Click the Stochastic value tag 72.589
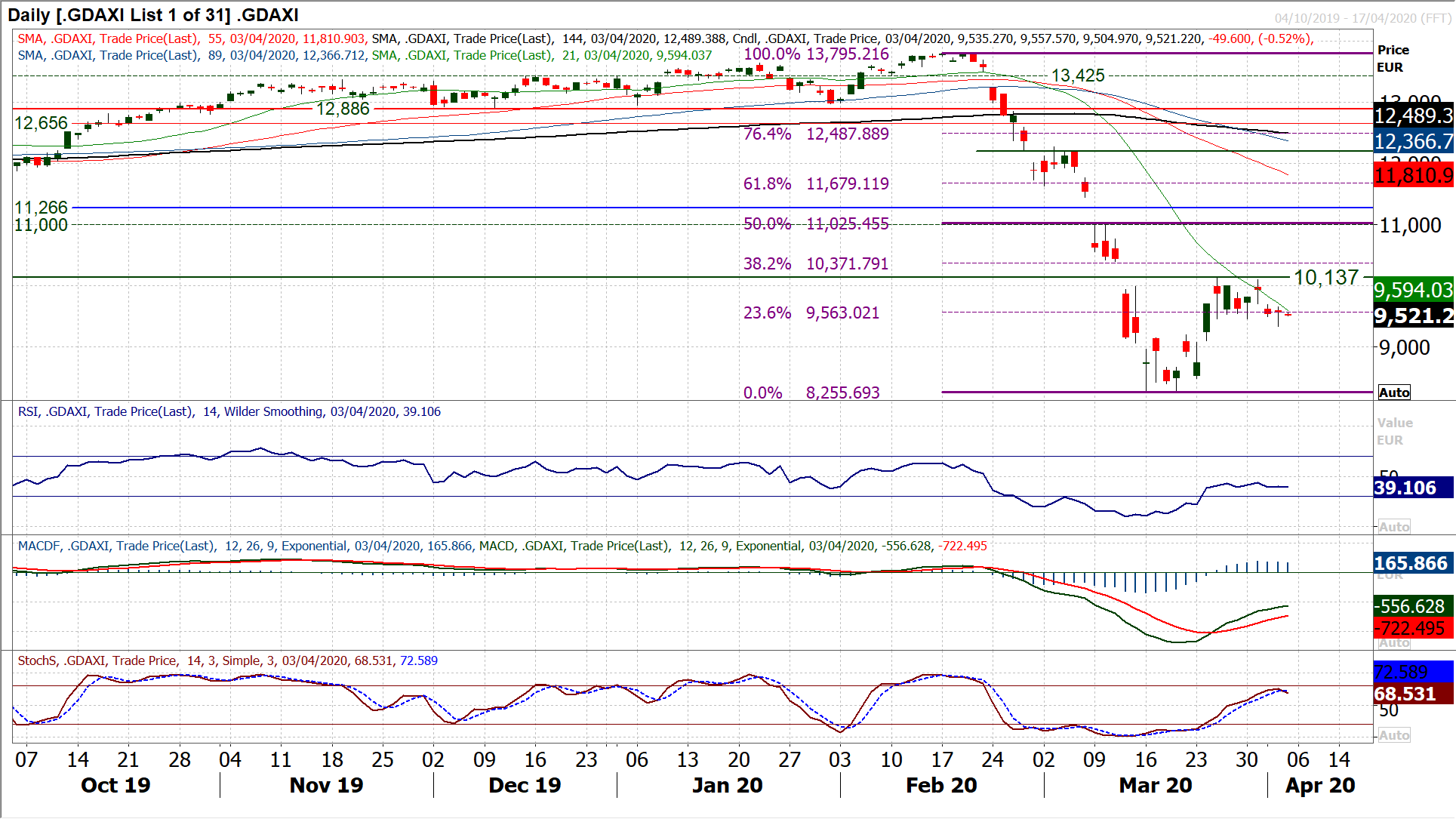Image resolution: width=1456 pixels, height=819 pixels. point(1413,672)
